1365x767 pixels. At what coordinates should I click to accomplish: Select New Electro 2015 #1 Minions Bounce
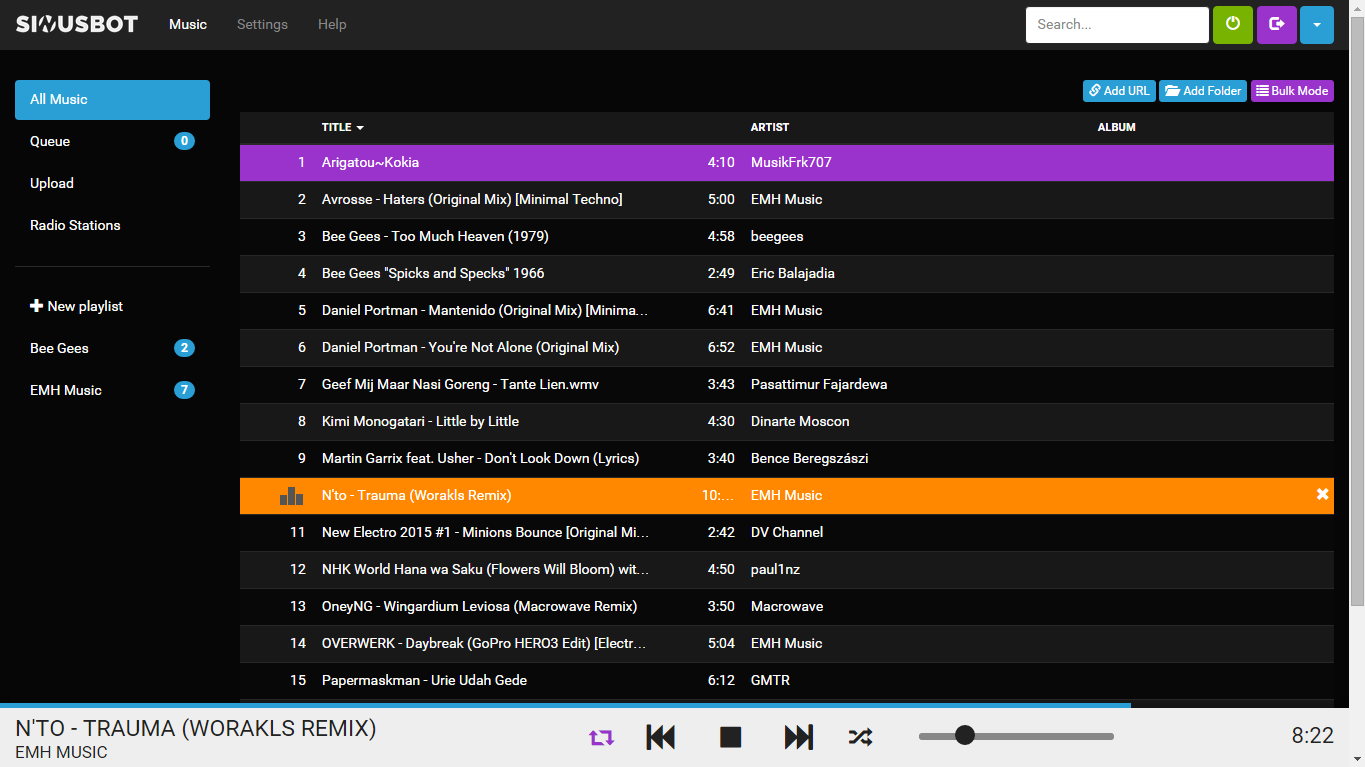(x=787, y=532)
